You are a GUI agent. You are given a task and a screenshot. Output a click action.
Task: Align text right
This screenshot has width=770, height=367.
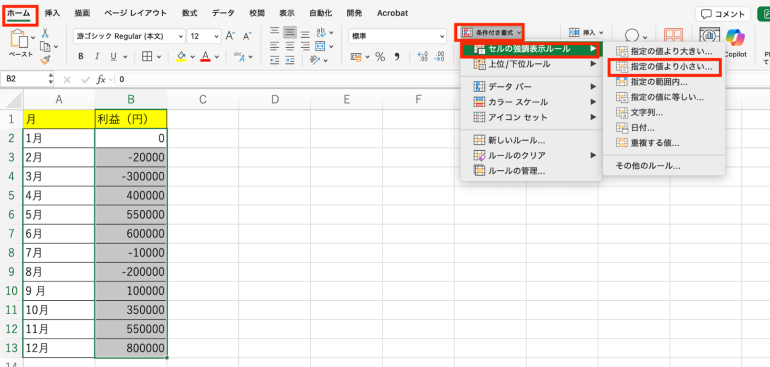[305, 46]
